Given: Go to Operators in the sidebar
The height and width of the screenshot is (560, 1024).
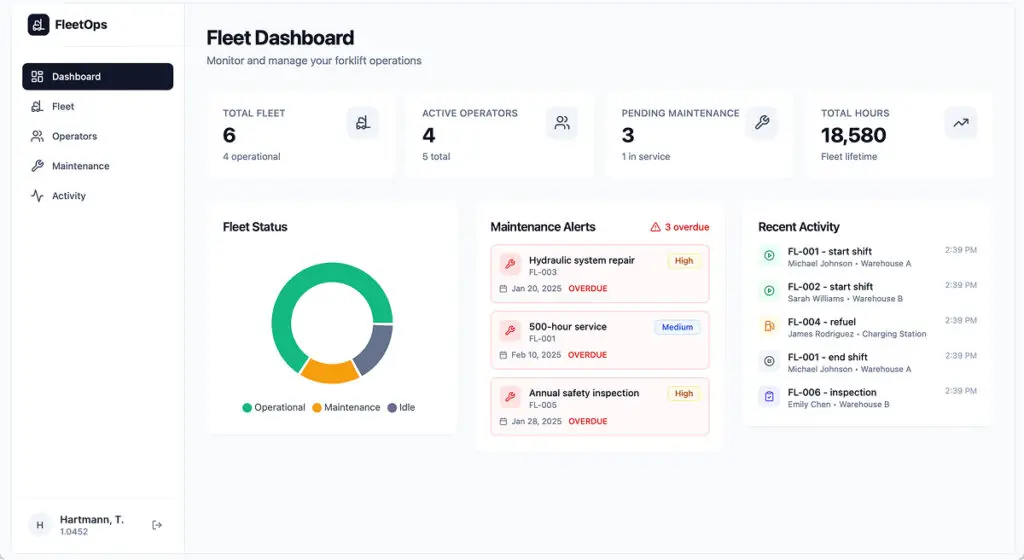Looking at the screenshot, I should tap(74, 136).
